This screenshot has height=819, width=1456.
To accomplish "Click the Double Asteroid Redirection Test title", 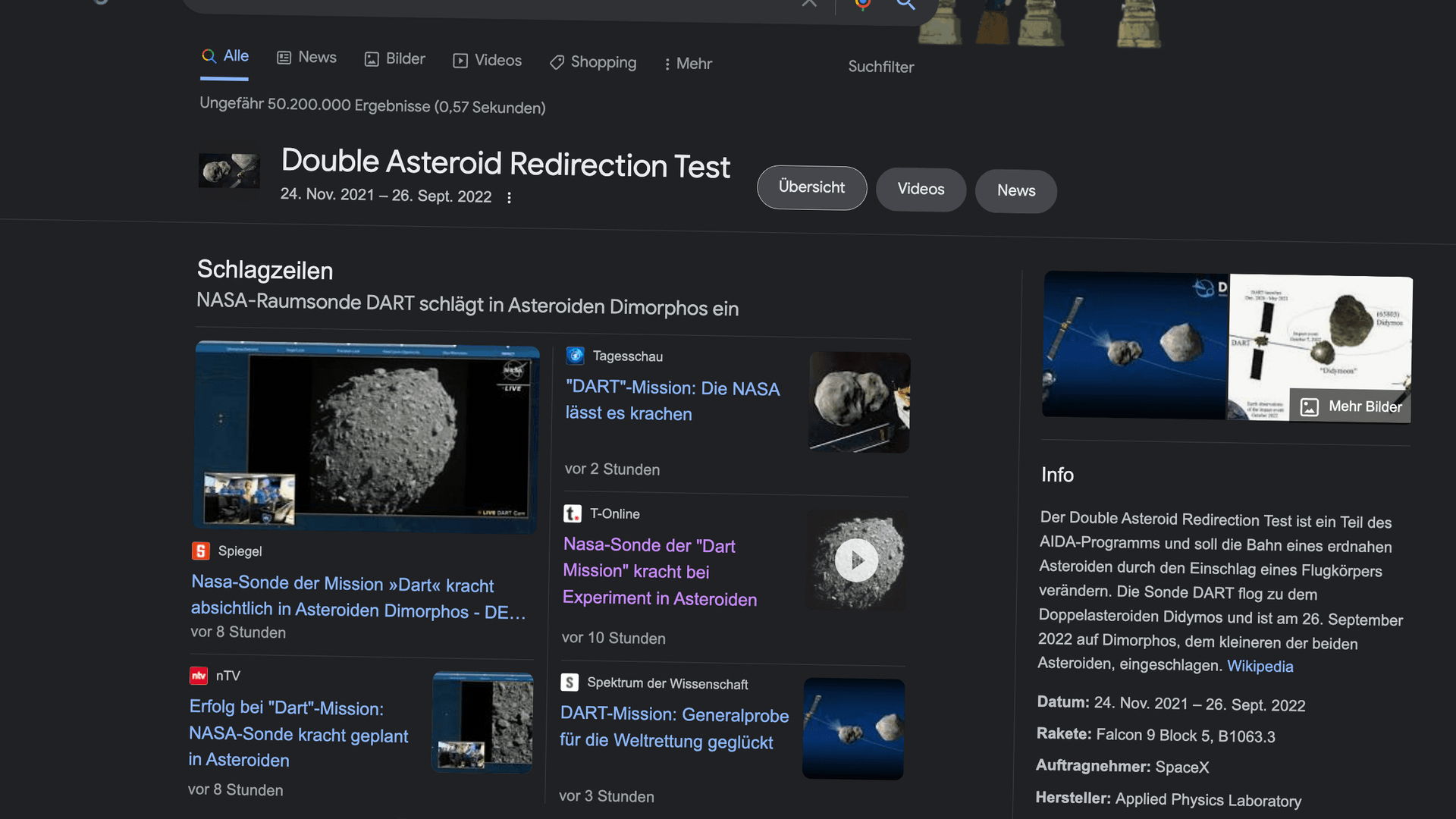I will 506,164.
